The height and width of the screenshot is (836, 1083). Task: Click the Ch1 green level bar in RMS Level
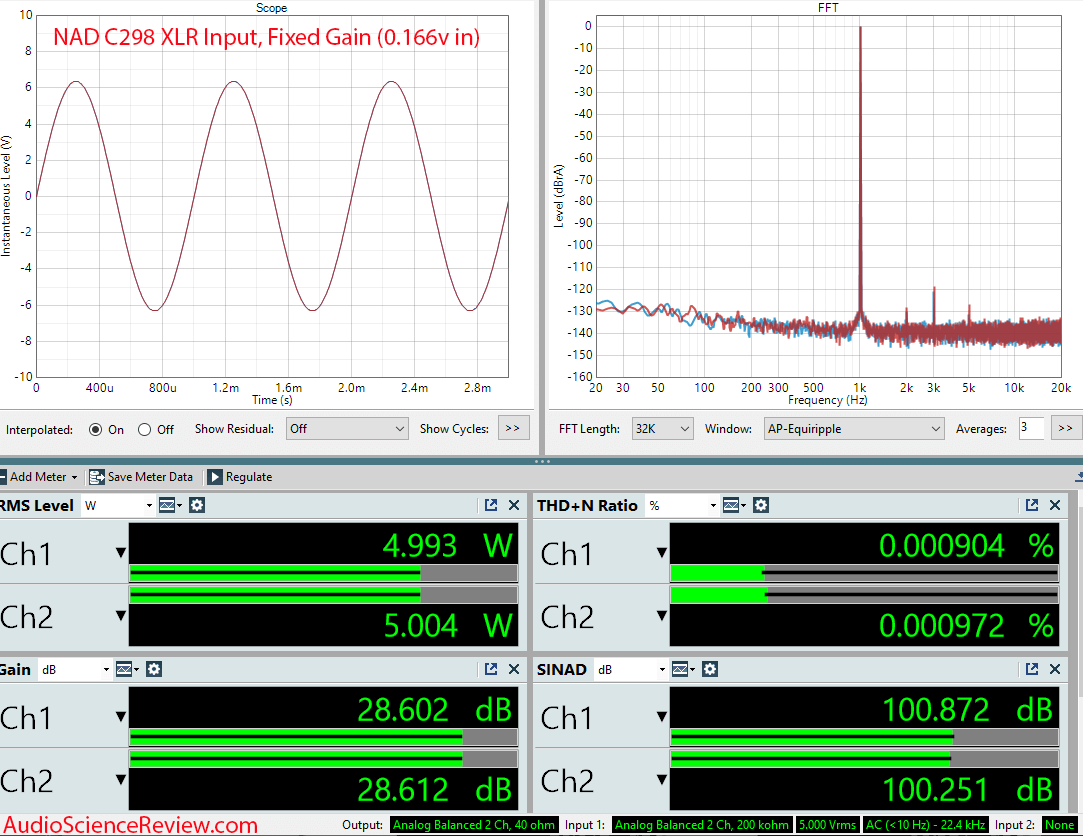(275, 572)
